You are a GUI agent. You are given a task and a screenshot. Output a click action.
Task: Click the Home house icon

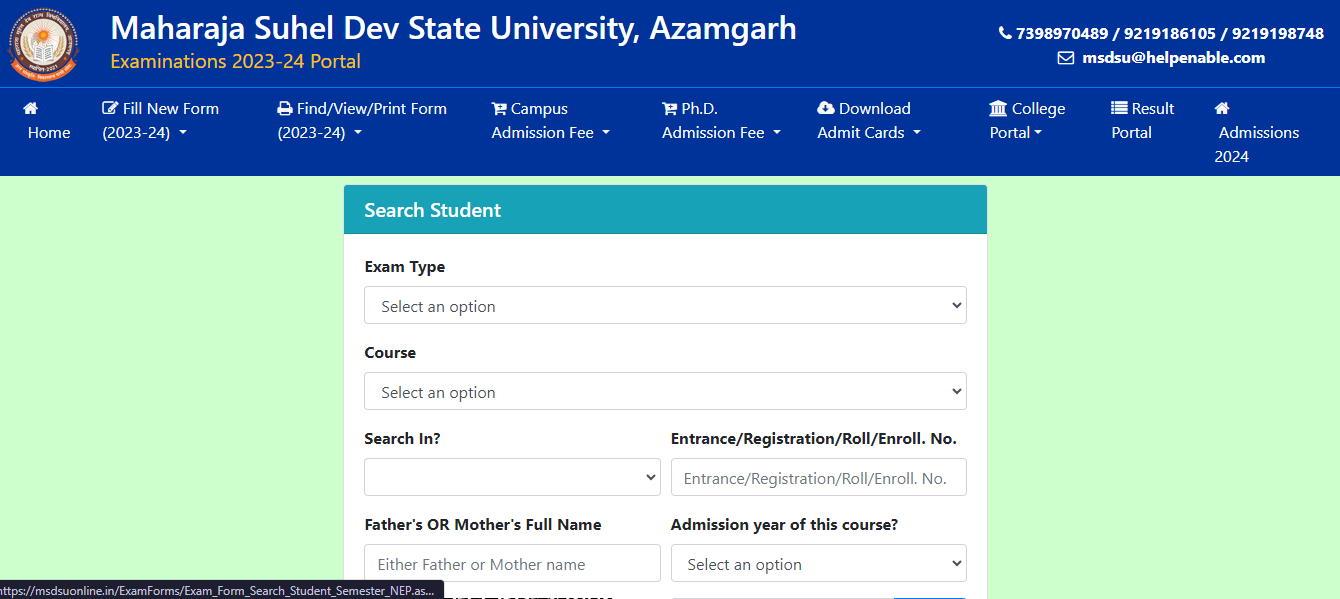pyautogui.click(x=30, y=108)
